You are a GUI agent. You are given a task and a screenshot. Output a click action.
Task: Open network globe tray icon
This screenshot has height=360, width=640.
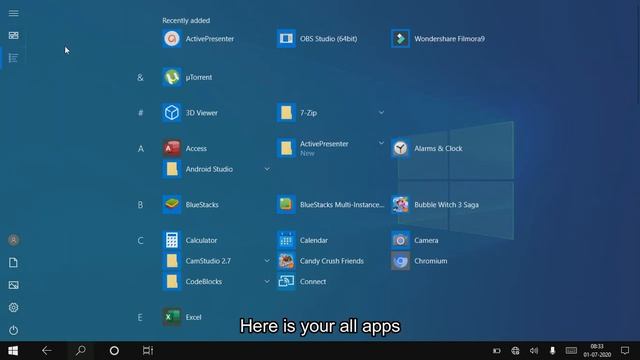(x=515, y=351)
